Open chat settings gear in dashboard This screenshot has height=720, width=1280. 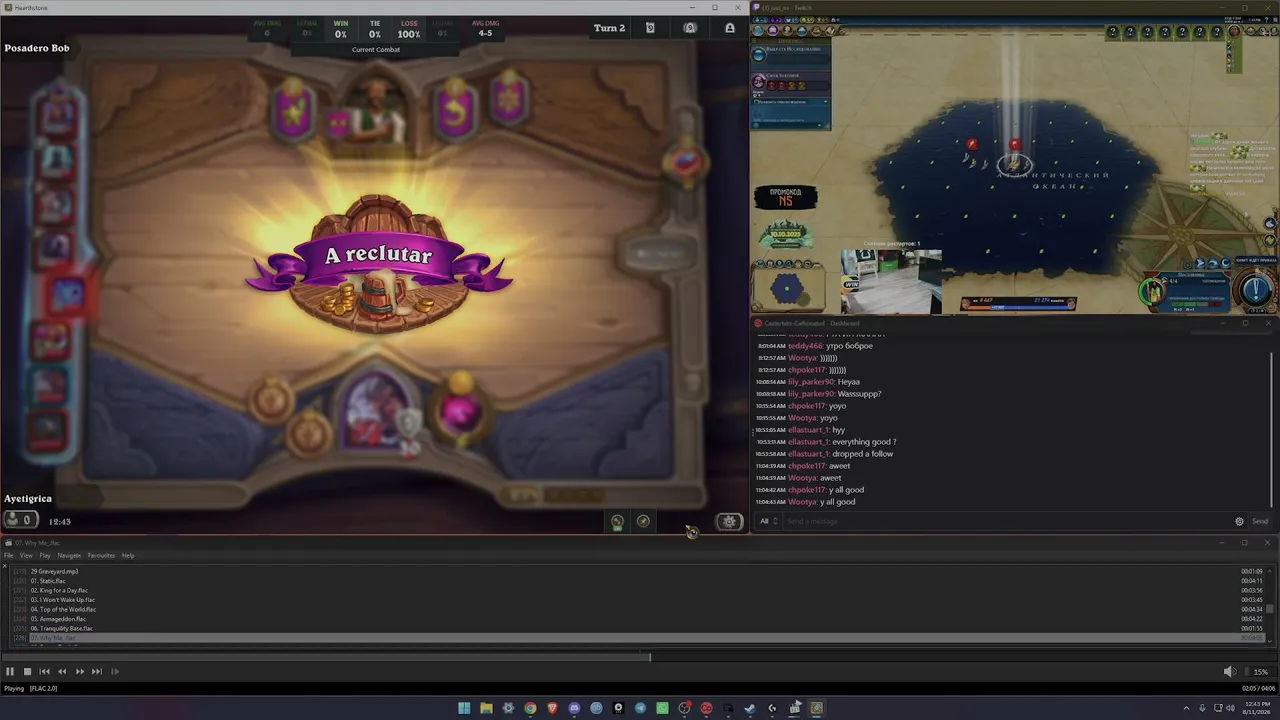point(1240,521)
